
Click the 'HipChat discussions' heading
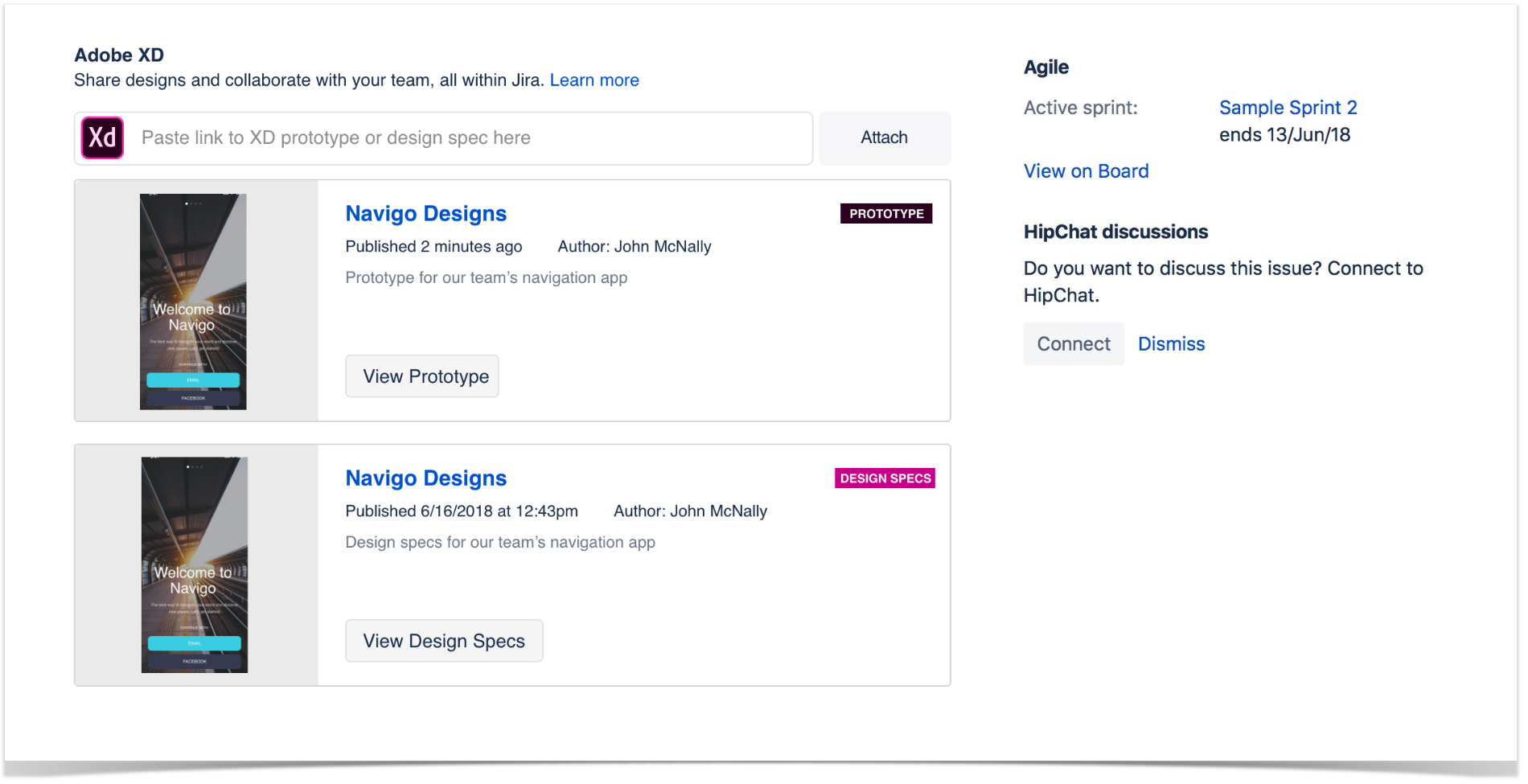pyautogui.click(x=1115, y=232)
